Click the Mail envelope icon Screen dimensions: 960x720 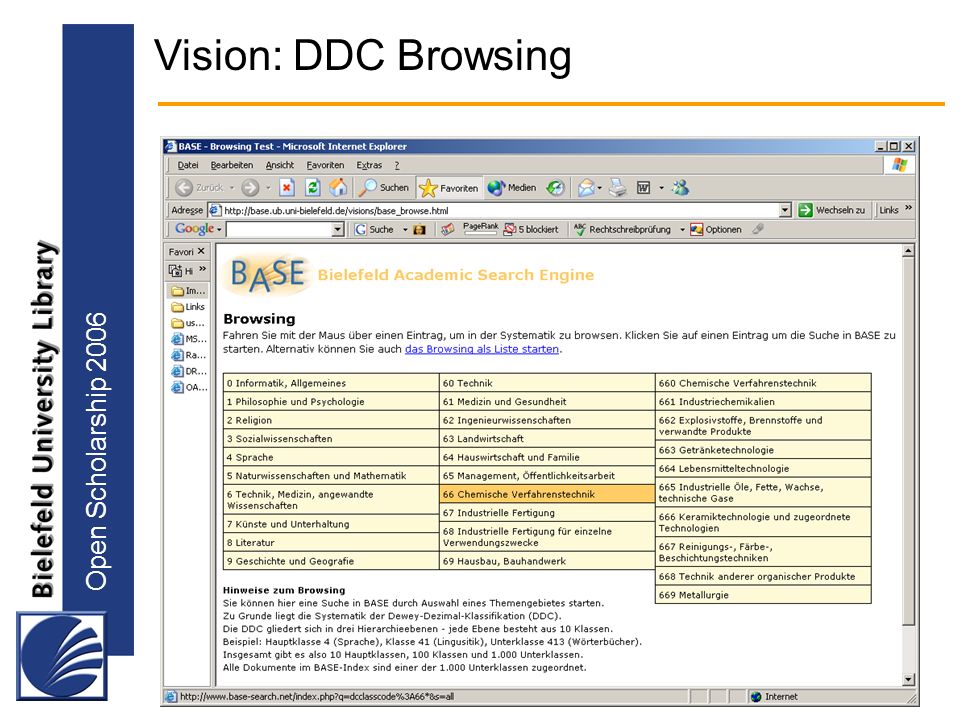587,188
